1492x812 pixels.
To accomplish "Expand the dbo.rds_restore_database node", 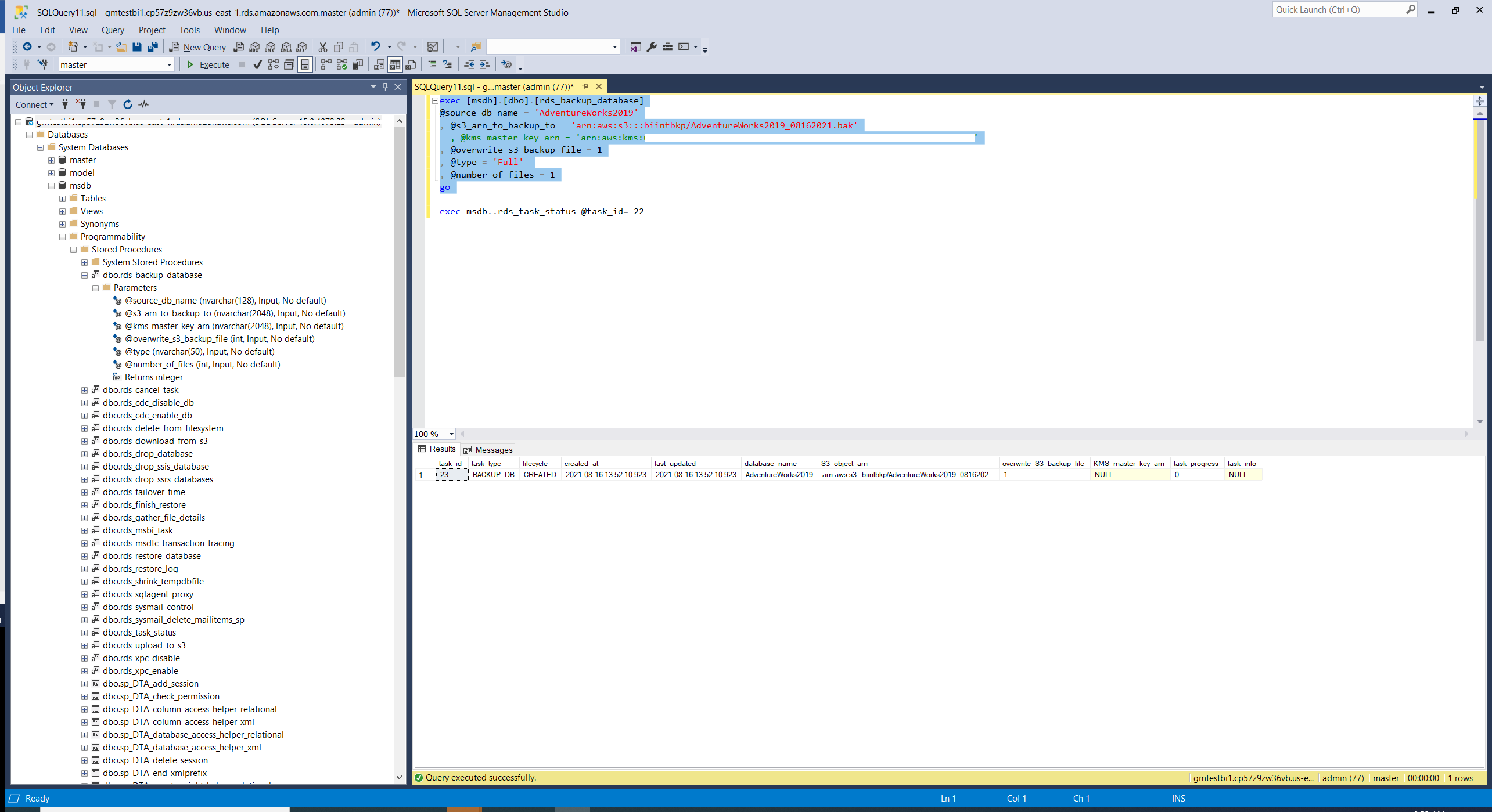I will 85,556.
